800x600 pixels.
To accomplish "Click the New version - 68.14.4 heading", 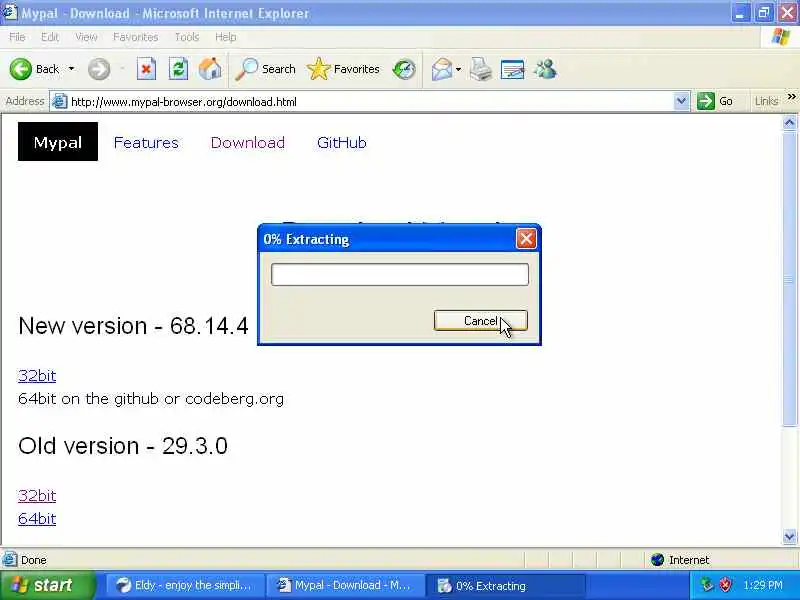I will (x=133, y=326).
